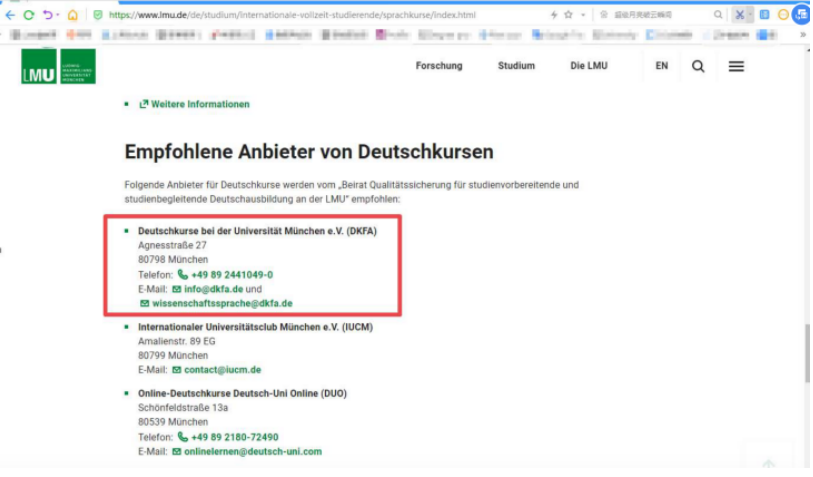This screenshot has width=813, height=477.
Task: Click the lightning speed-mode icon
Action: tap(554, 15)
